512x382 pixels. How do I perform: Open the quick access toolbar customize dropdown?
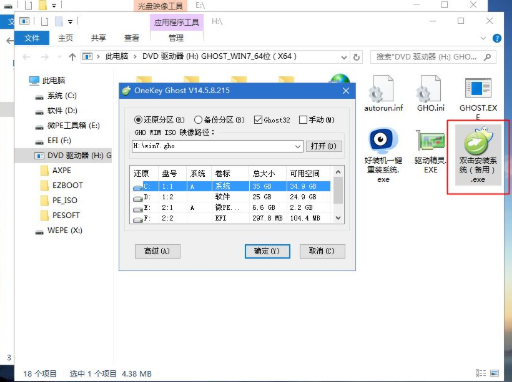point(70,22)
